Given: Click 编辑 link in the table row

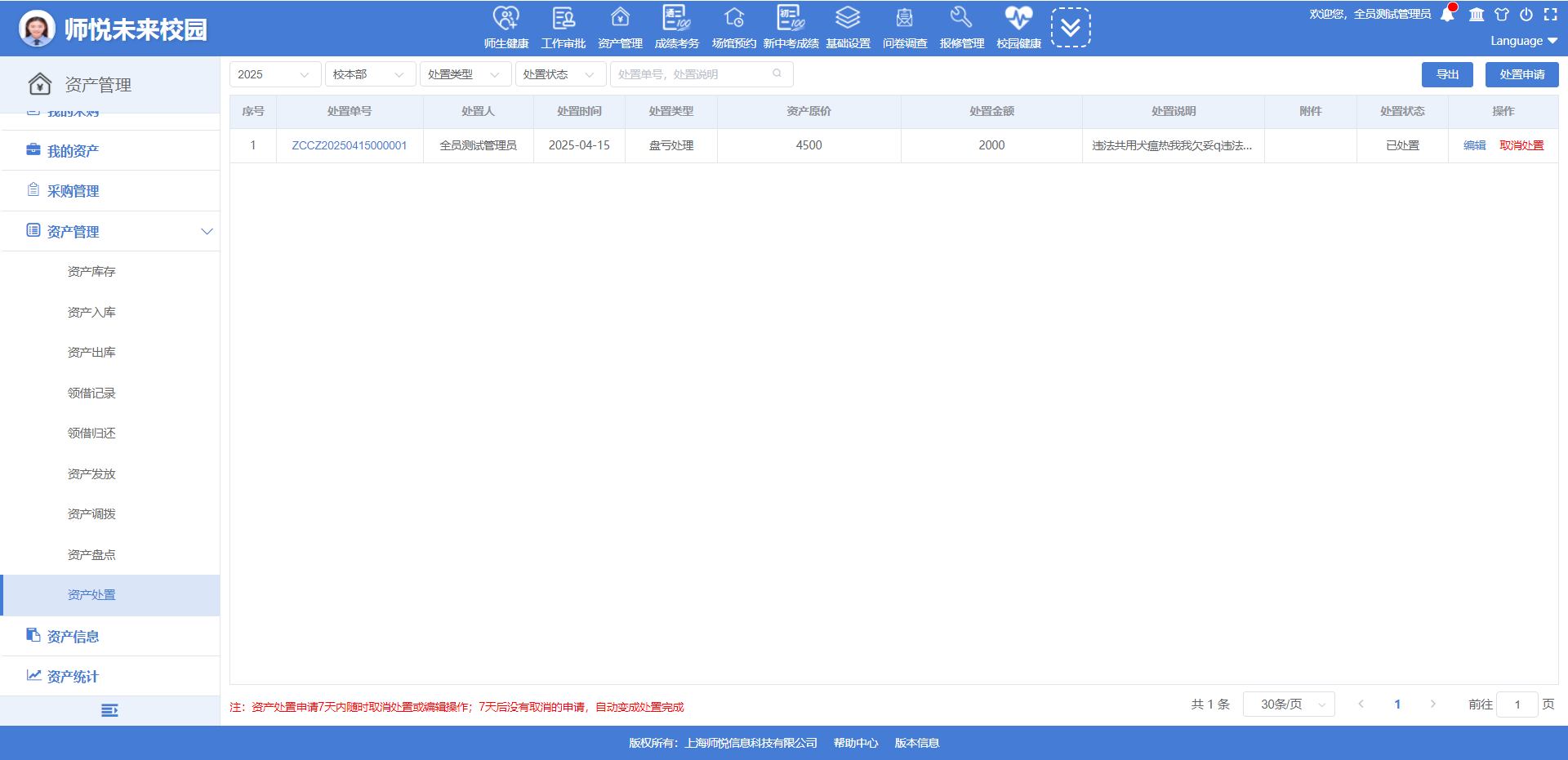Looking at the screenshot, I should point(1475,145).
